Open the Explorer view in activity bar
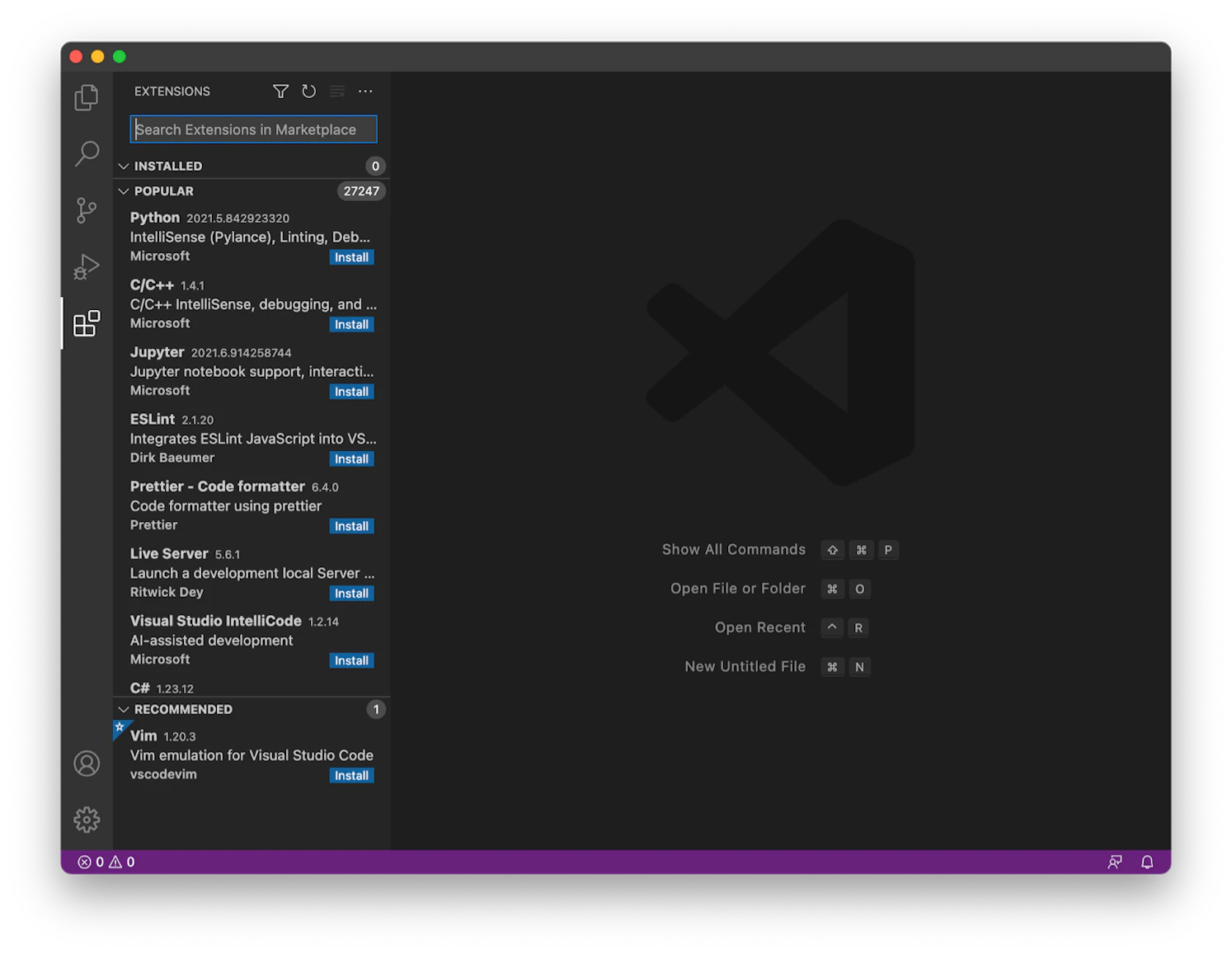Screen dimensions: 1232x954 click(87, 97)
